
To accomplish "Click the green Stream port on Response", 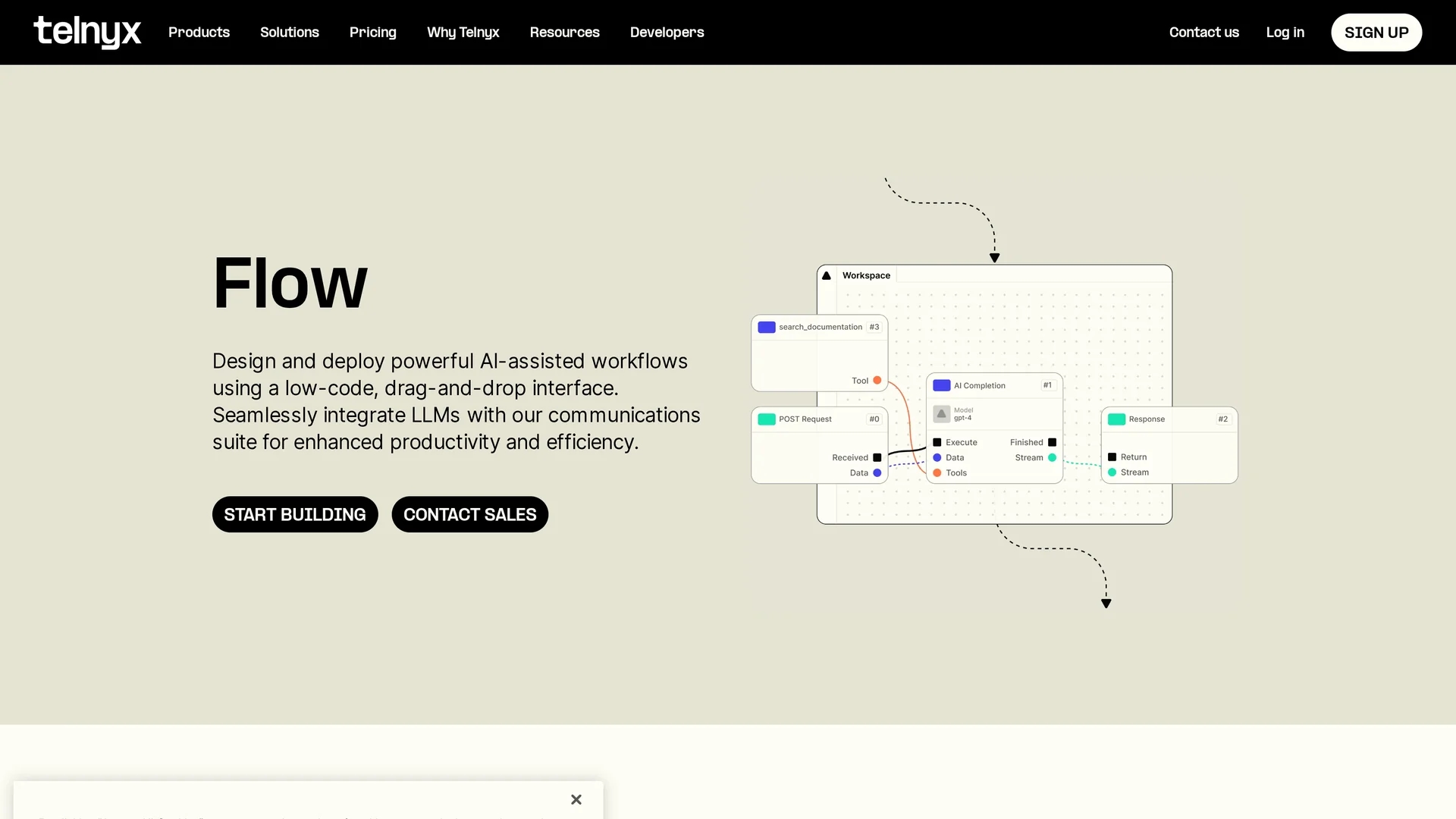I will point(1112,472).
